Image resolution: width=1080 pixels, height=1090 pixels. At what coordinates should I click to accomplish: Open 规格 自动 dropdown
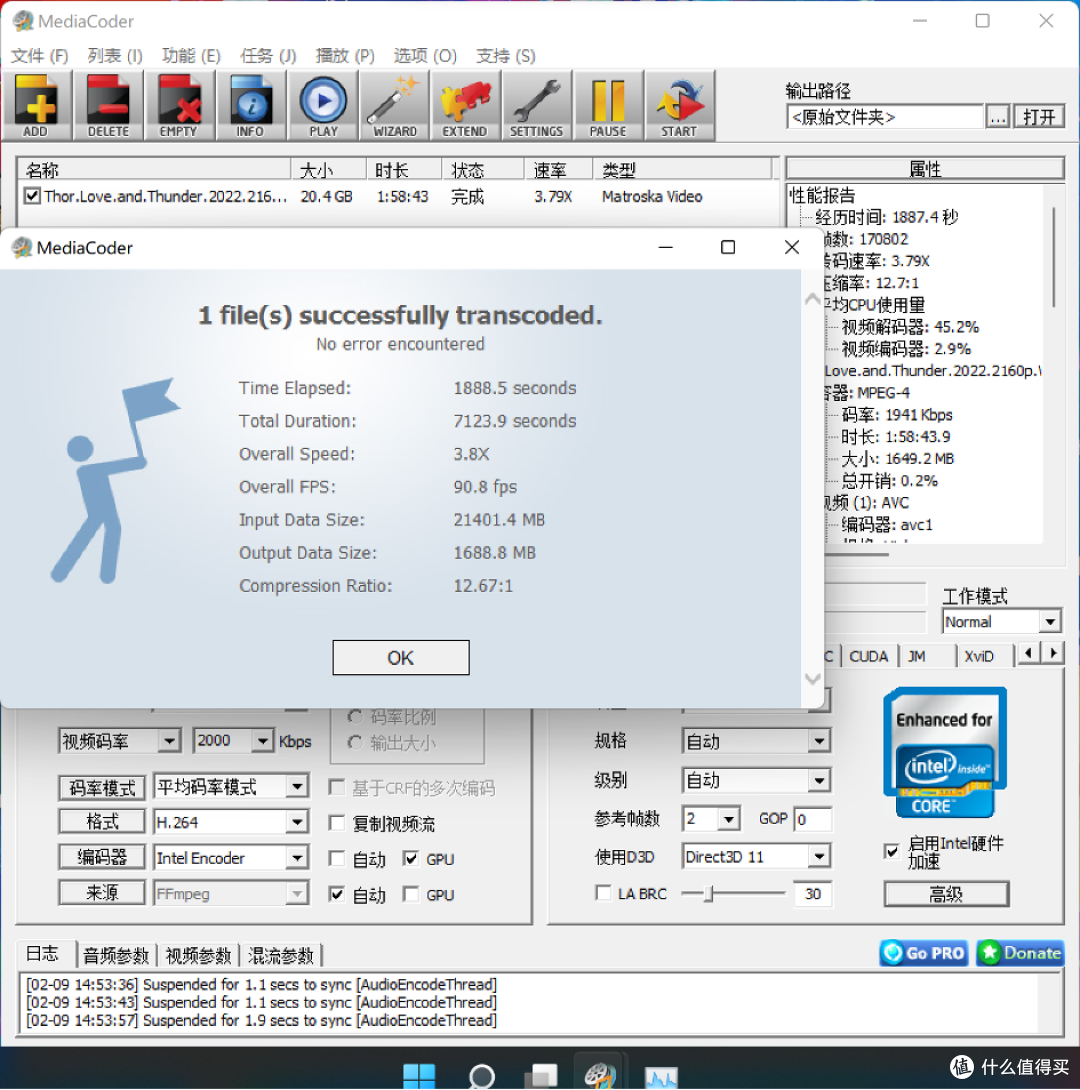[x=819, y=741]
